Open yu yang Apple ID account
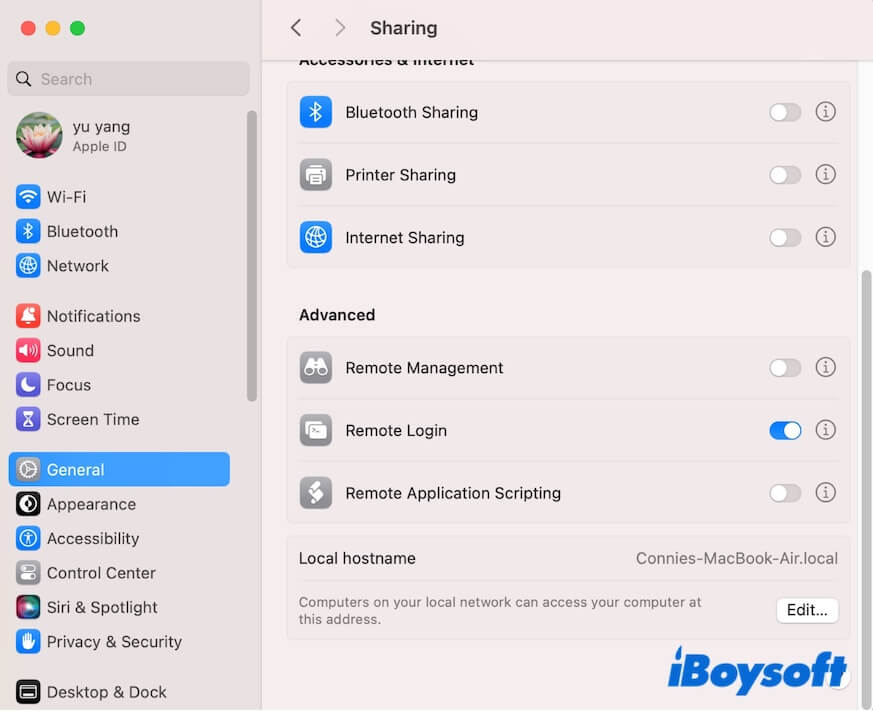The height and width of the screenshot is (712, 873). click(x=100, y=136)
